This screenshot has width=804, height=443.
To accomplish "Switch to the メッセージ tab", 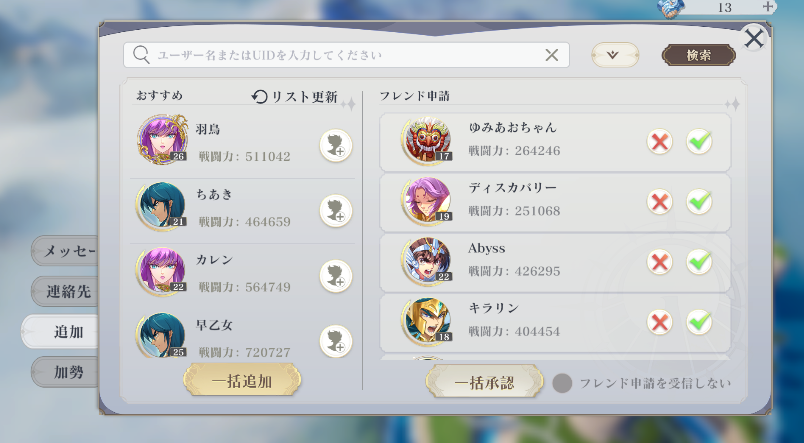I will tap(65, 251).
